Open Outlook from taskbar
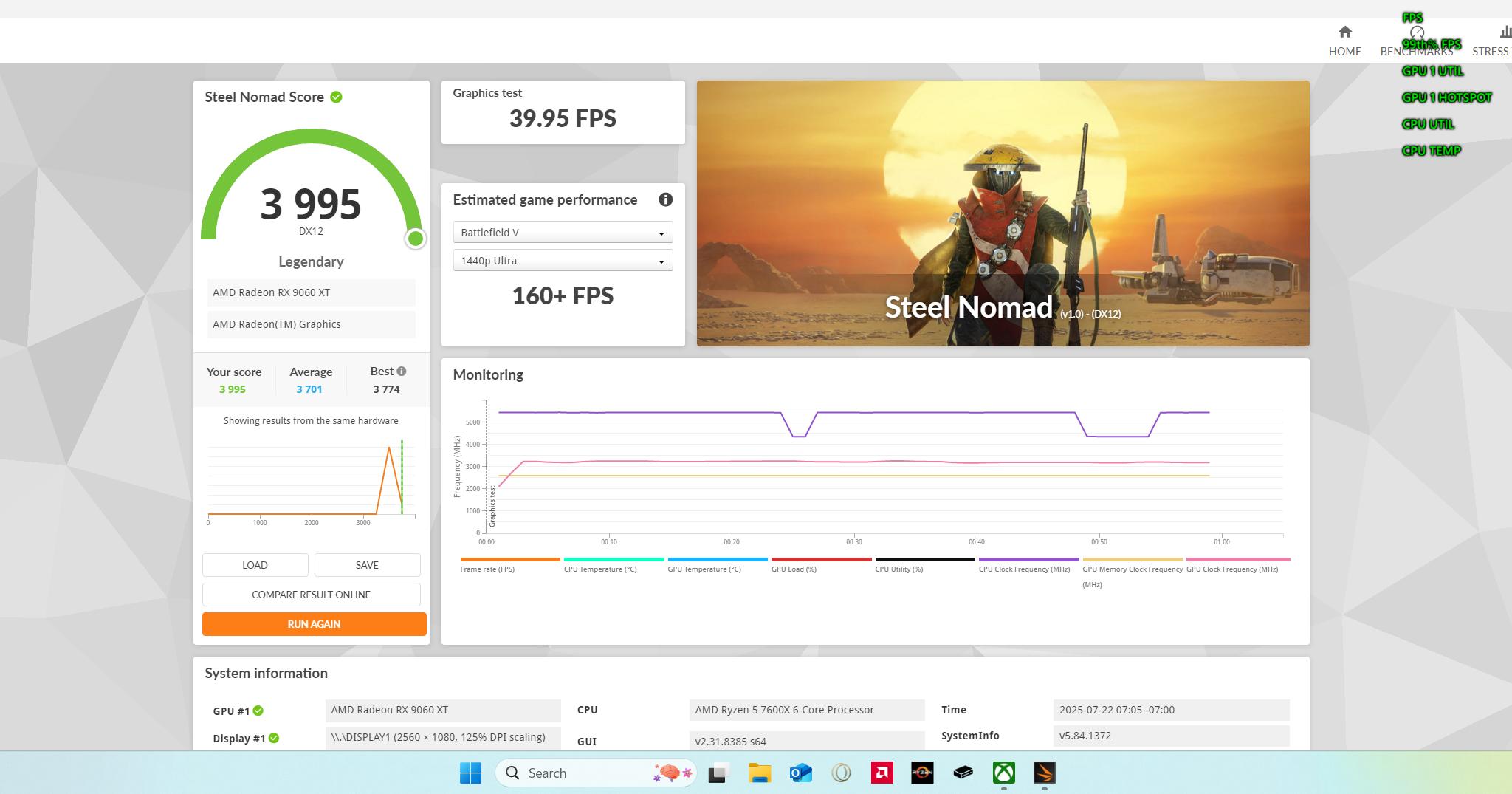The height and width of the screenshot is (794, 1512). coord(800,773)
